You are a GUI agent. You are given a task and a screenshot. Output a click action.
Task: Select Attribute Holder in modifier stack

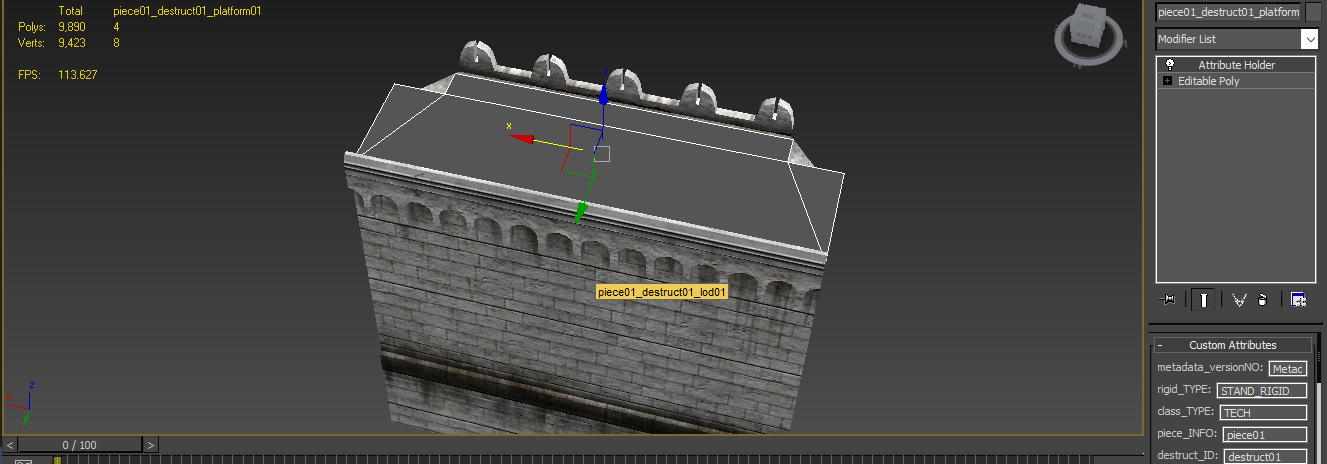(1236, 65)
